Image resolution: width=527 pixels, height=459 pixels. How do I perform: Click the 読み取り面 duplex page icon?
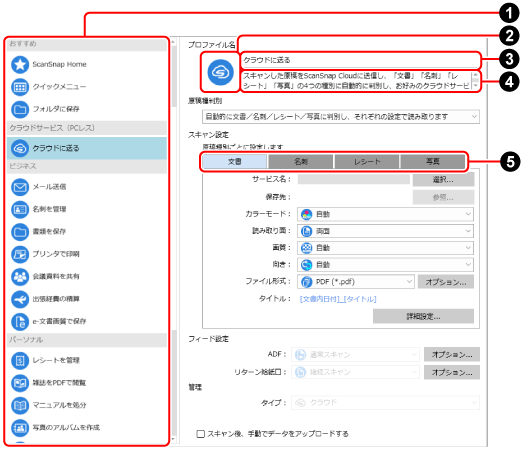[x=306, y=231]
